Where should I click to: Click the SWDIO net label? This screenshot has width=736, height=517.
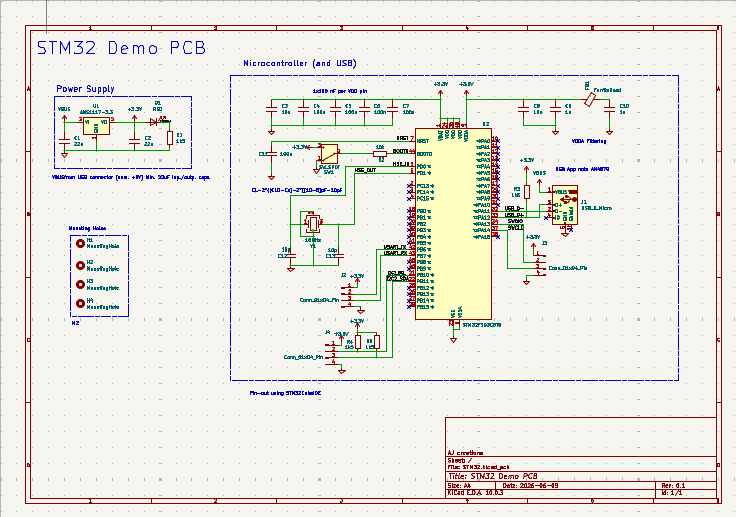515,221
